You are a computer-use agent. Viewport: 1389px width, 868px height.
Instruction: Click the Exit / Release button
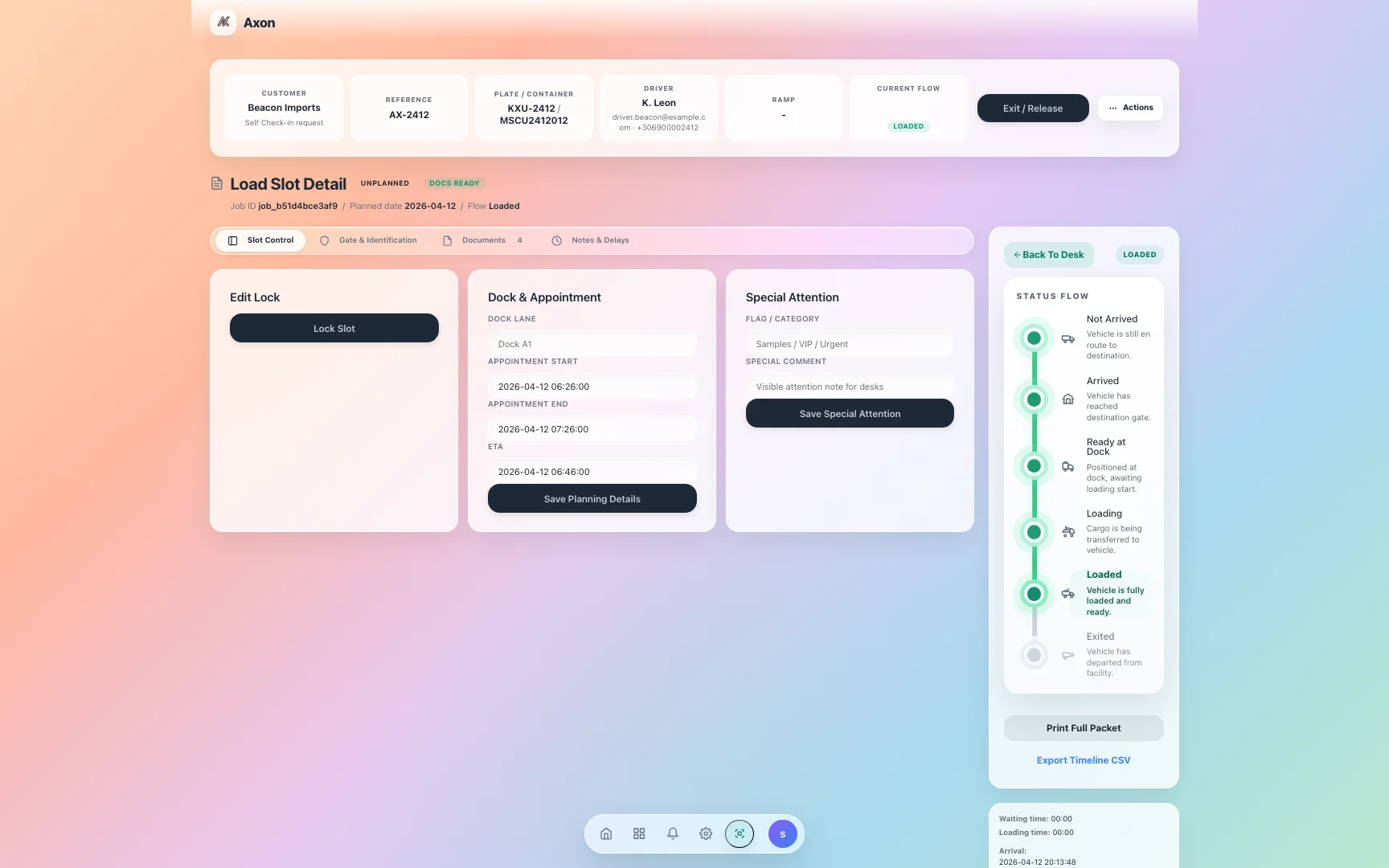pyautogui.click(x=1033, y=108)
